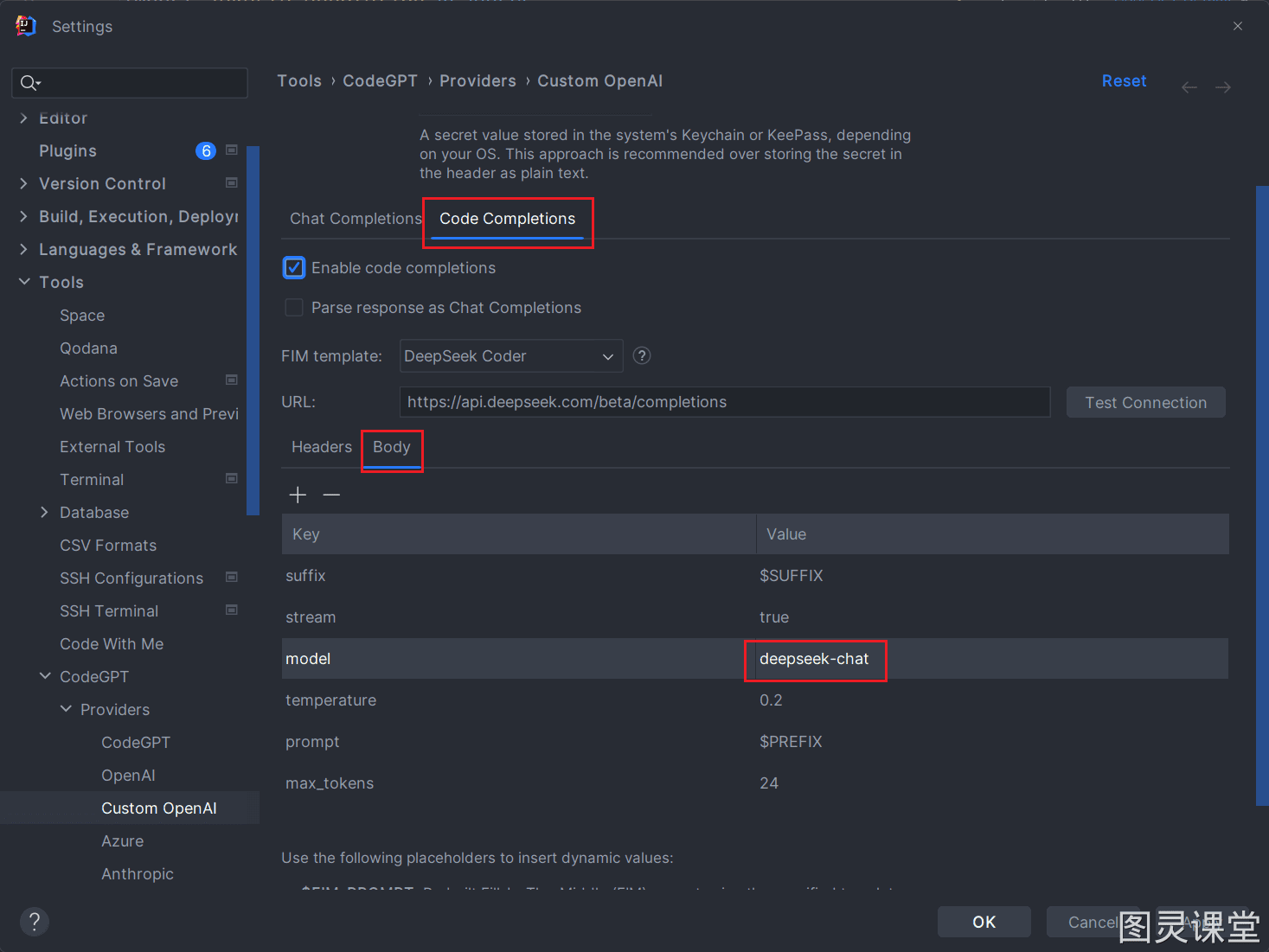Click the Plugins updates badge showing 6

point(206,151)
